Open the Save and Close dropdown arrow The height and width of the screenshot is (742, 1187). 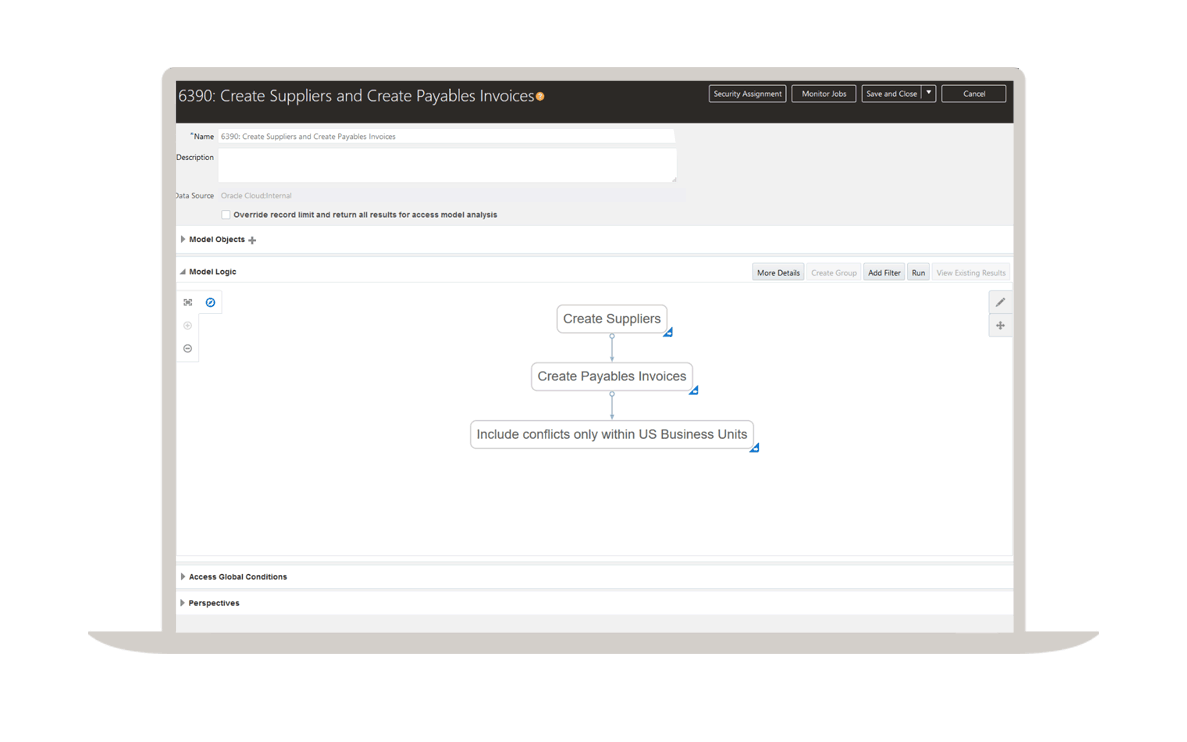[929, 94]
